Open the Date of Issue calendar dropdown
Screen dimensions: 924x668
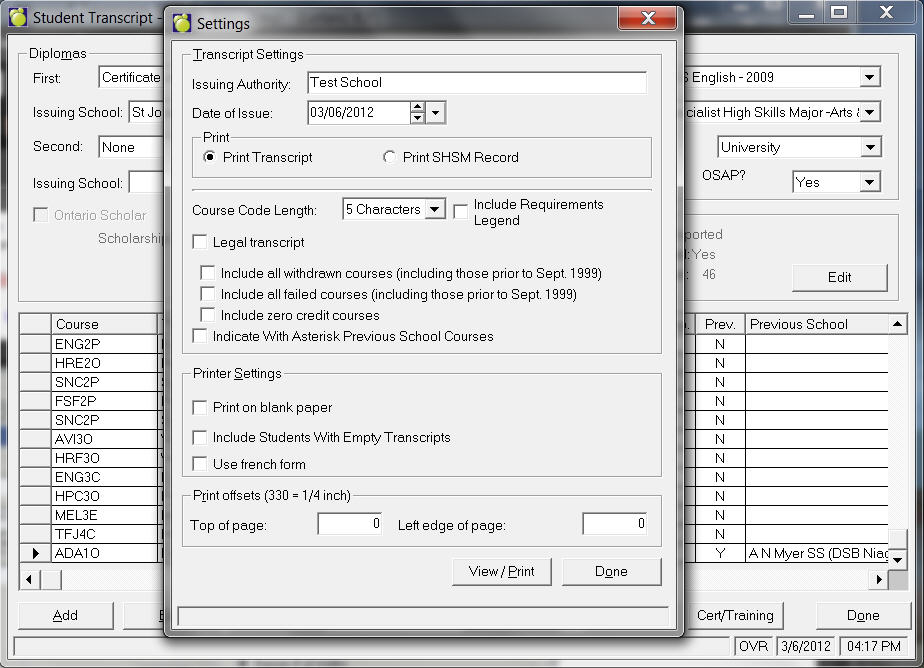click(435, 113)
